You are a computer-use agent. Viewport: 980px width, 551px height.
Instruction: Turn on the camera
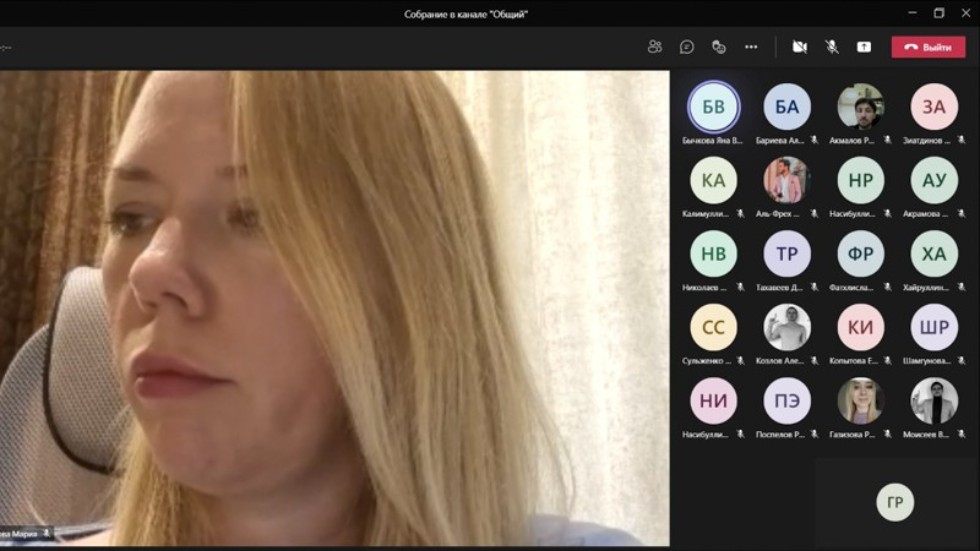[799, 47]
